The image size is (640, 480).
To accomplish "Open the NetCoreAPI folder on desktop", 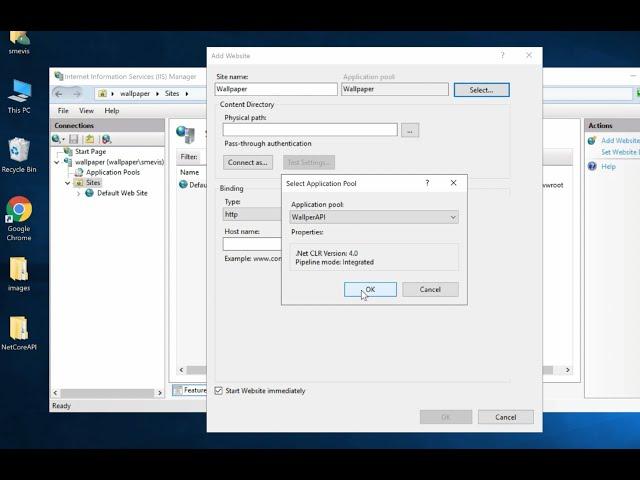I will [19, 333].
